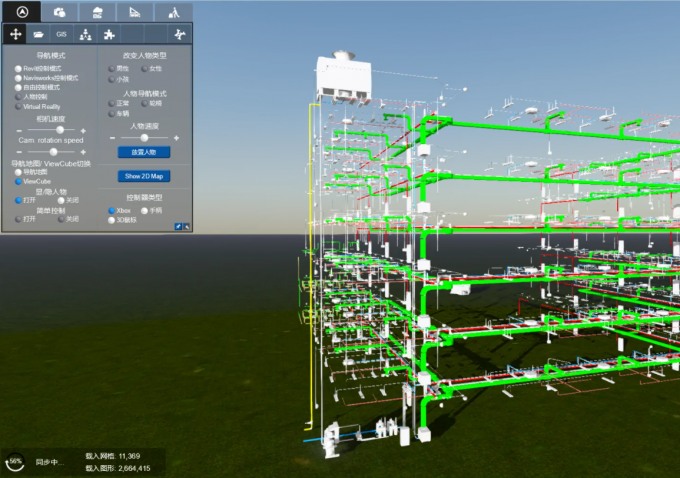
Task: Select Revit控制模式 navigation mode
Action: click(18, 69)
